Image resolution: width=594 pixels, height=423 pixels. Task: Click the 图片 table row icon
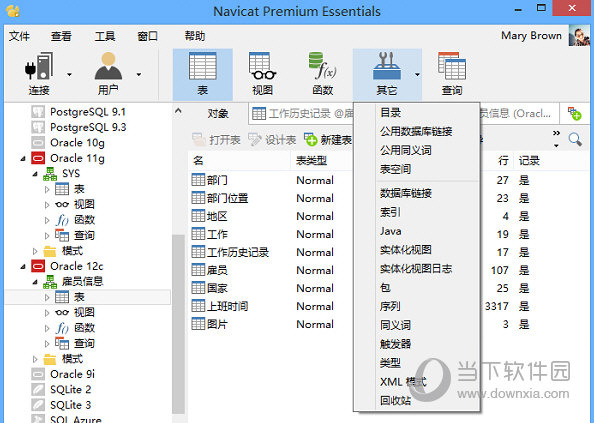198,324
